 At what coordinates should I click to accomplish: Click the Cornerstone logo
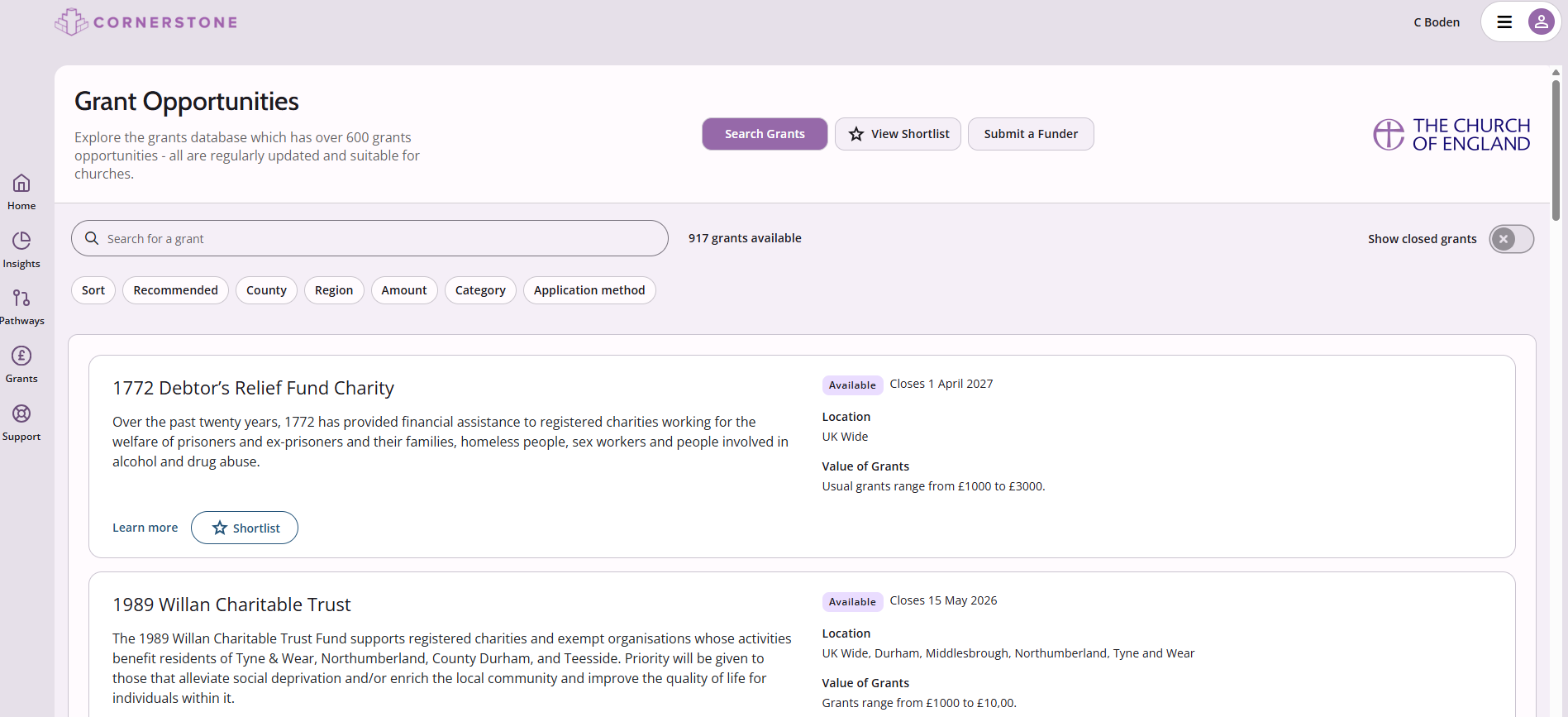click(x=146, y=22)
